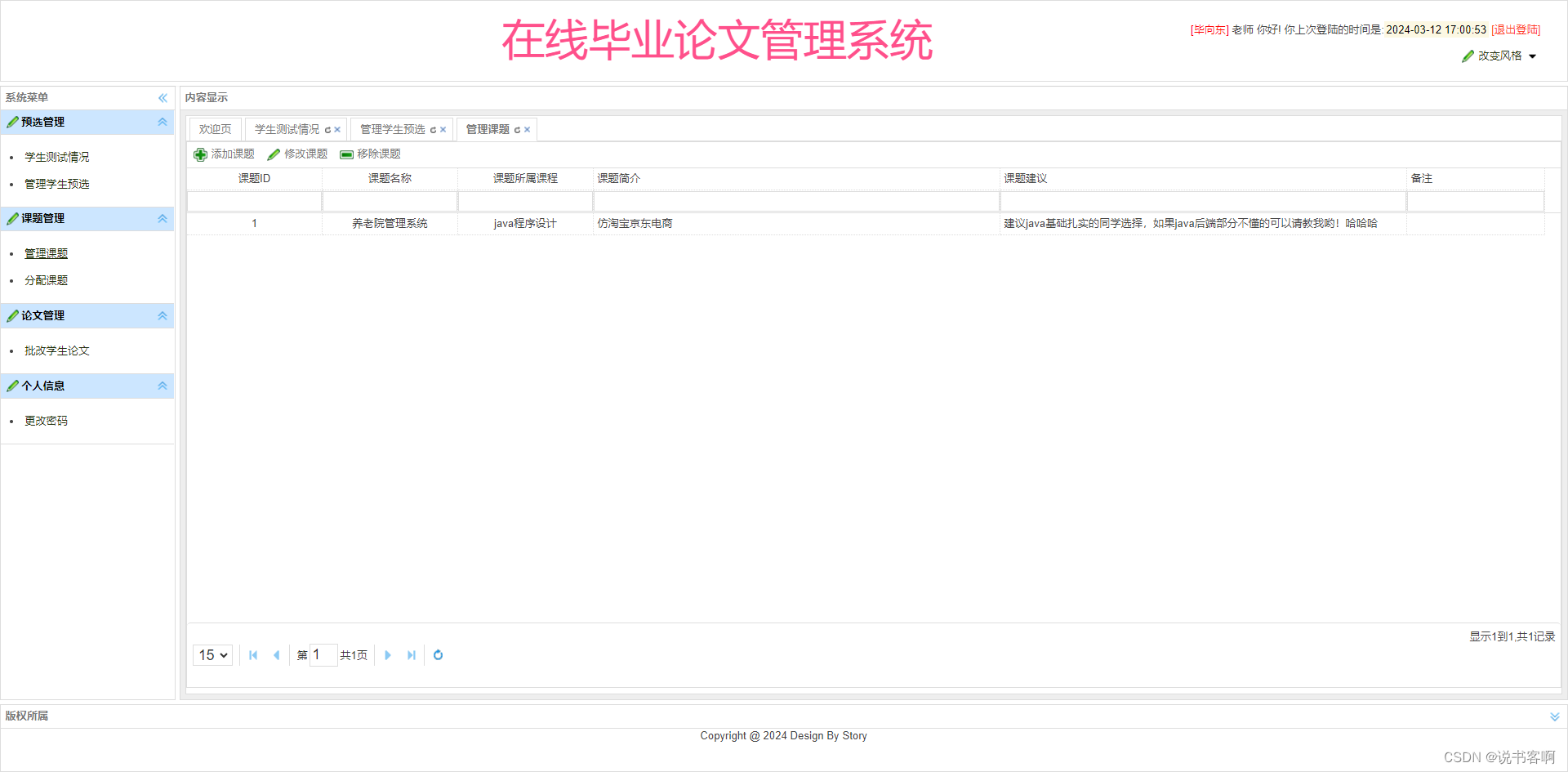Refresh the 管理学生预选 tab
This screenshot has width=1568, height=772.
pyautogui.click(x=433, y=130)
